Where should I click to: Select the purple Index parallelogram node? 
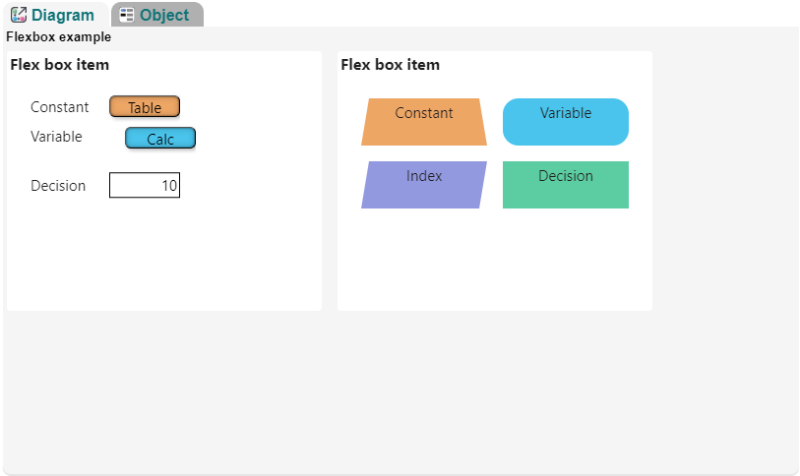coord(424,185)
